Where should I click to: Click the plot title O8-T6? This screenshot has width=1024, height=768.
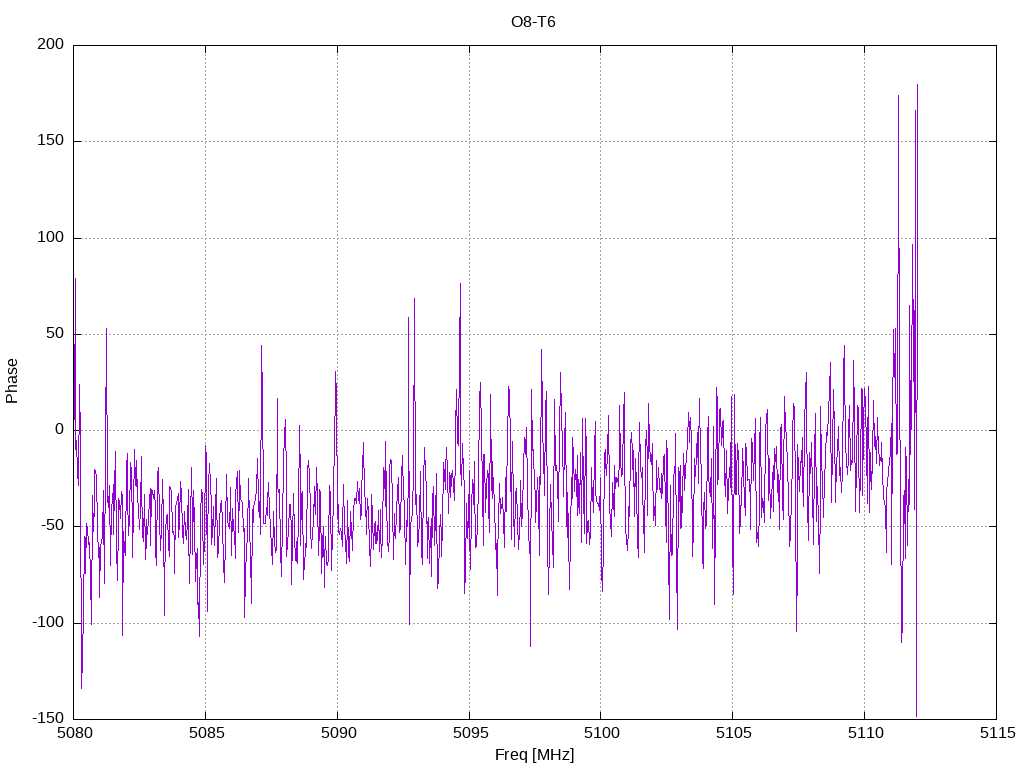pyautogui.click(x=533, y=21)
